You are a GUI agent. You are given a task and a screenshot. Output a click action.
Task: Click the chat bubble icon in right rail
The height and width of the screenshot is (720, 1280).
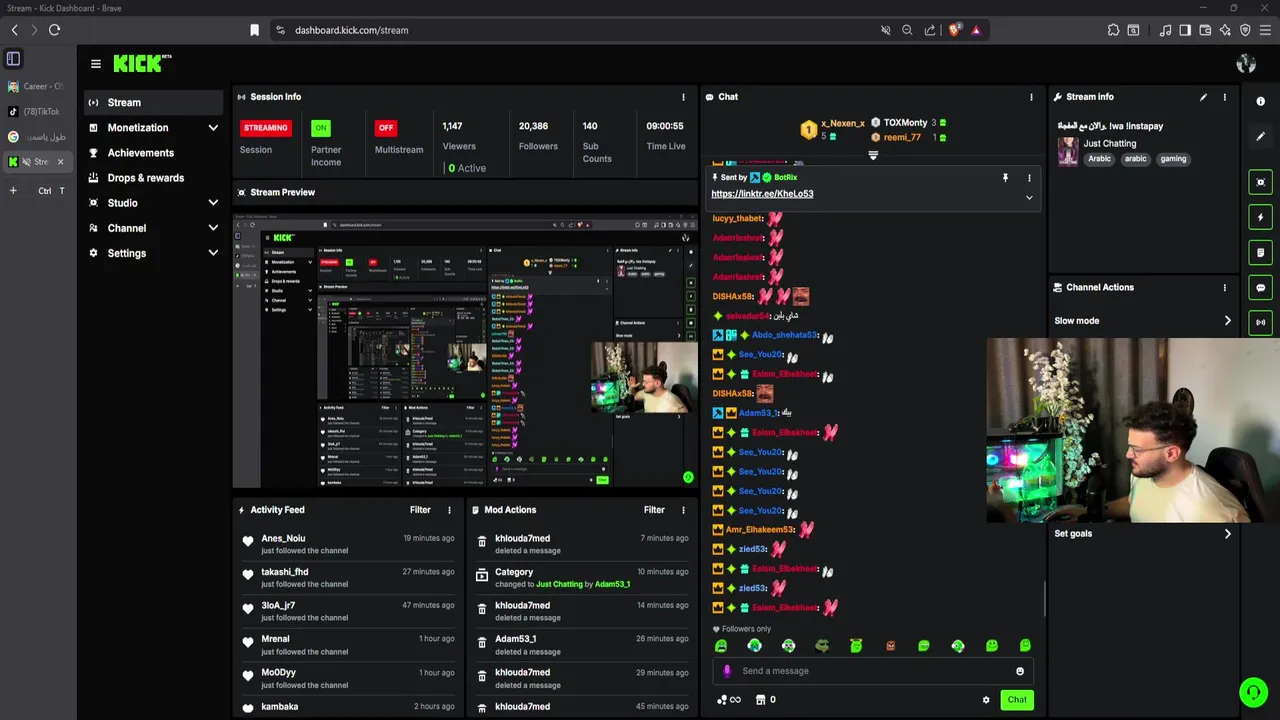(1260, 287)
